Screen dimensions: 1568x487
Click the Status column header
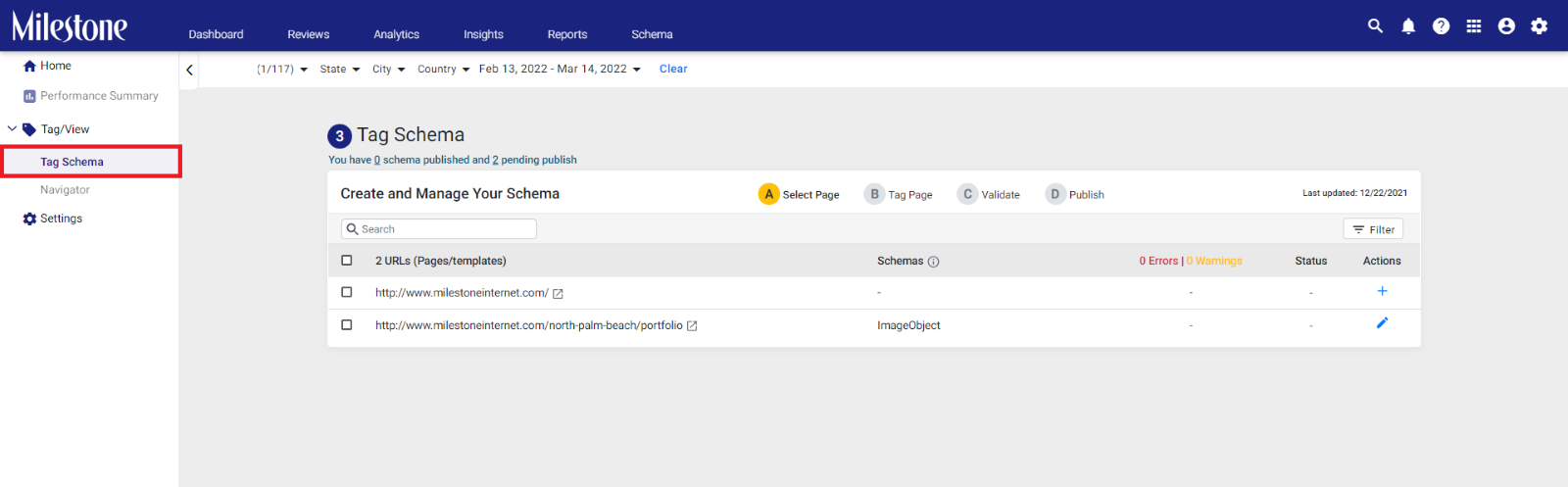[x=1311, y=261]
